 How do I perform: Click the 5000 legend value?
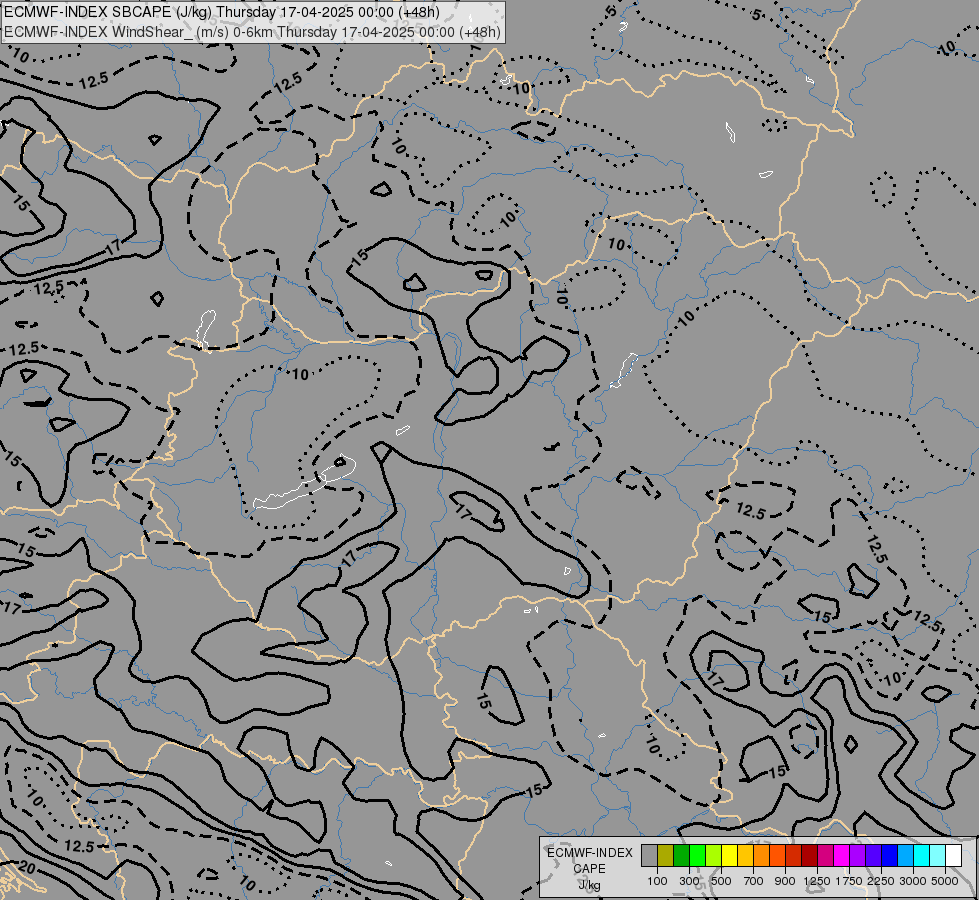945,881
